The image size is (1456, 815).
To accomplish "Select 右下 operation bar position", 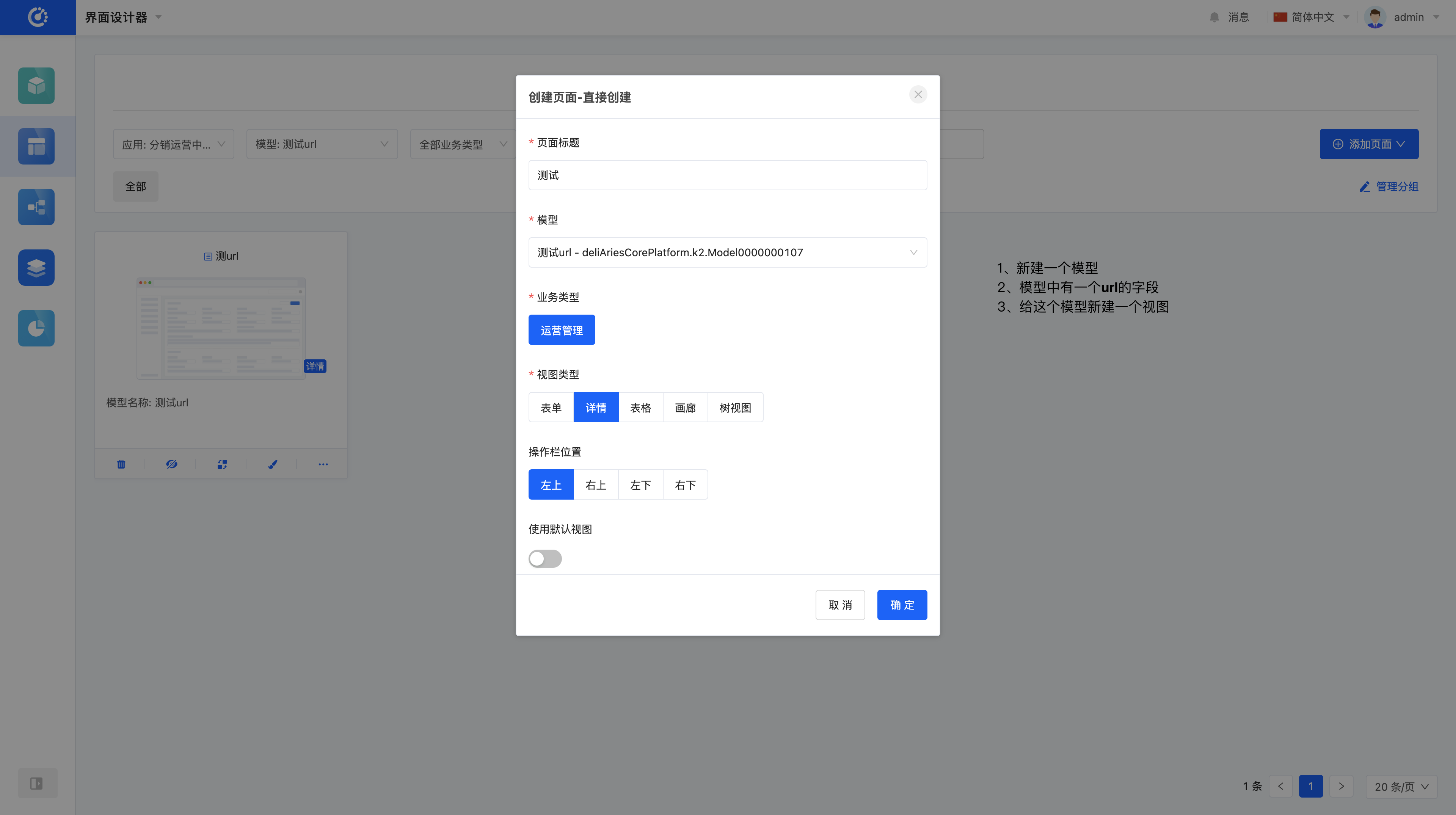I will click(685, 485).
